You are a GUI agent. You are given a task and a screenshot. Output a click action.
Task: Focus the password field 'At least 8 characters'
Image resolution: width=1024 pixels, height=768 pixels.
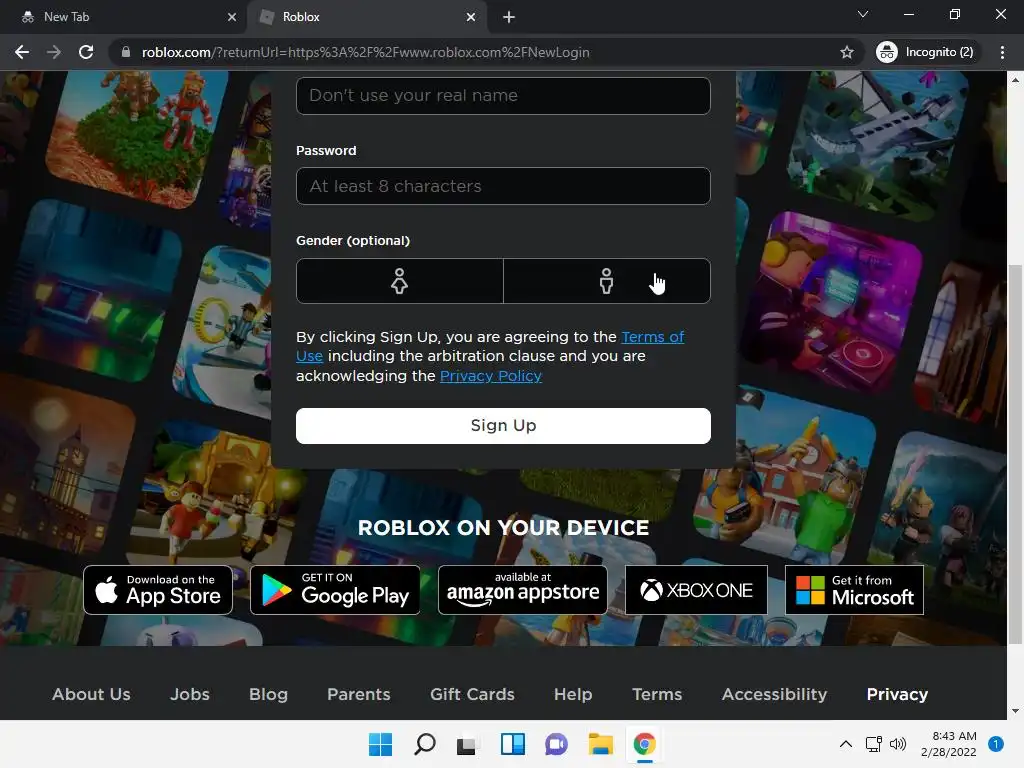(503, 186)
